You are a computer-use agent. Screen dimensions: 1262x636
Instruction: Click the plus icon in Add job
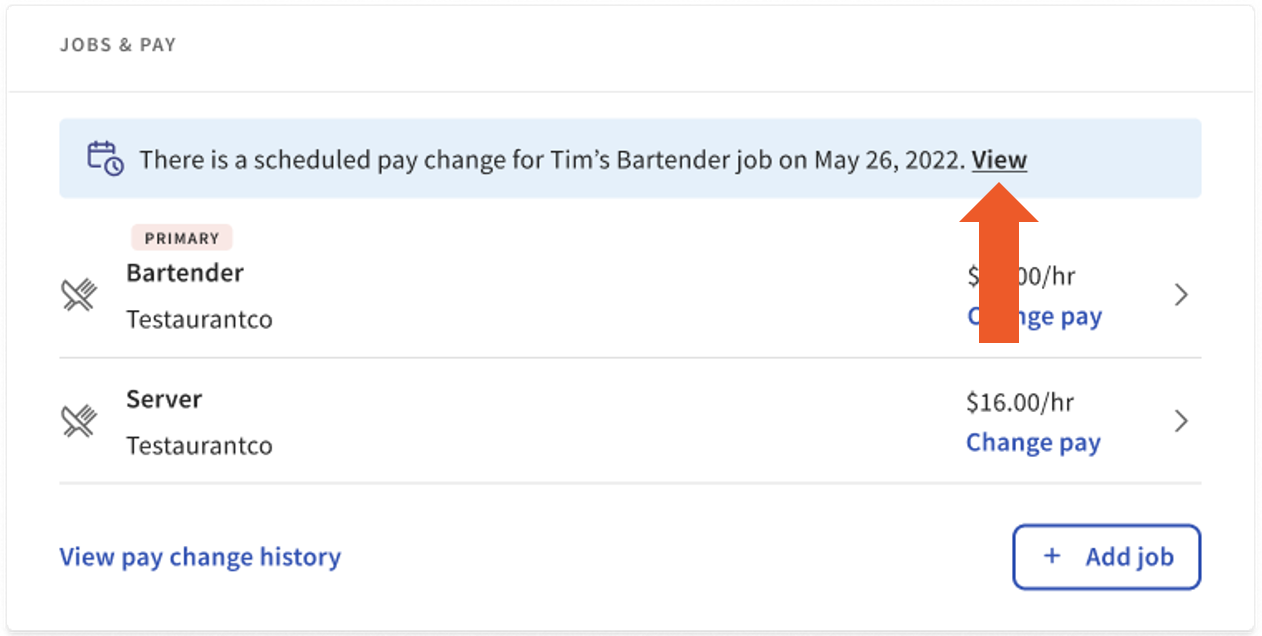tap(1052, 556)
